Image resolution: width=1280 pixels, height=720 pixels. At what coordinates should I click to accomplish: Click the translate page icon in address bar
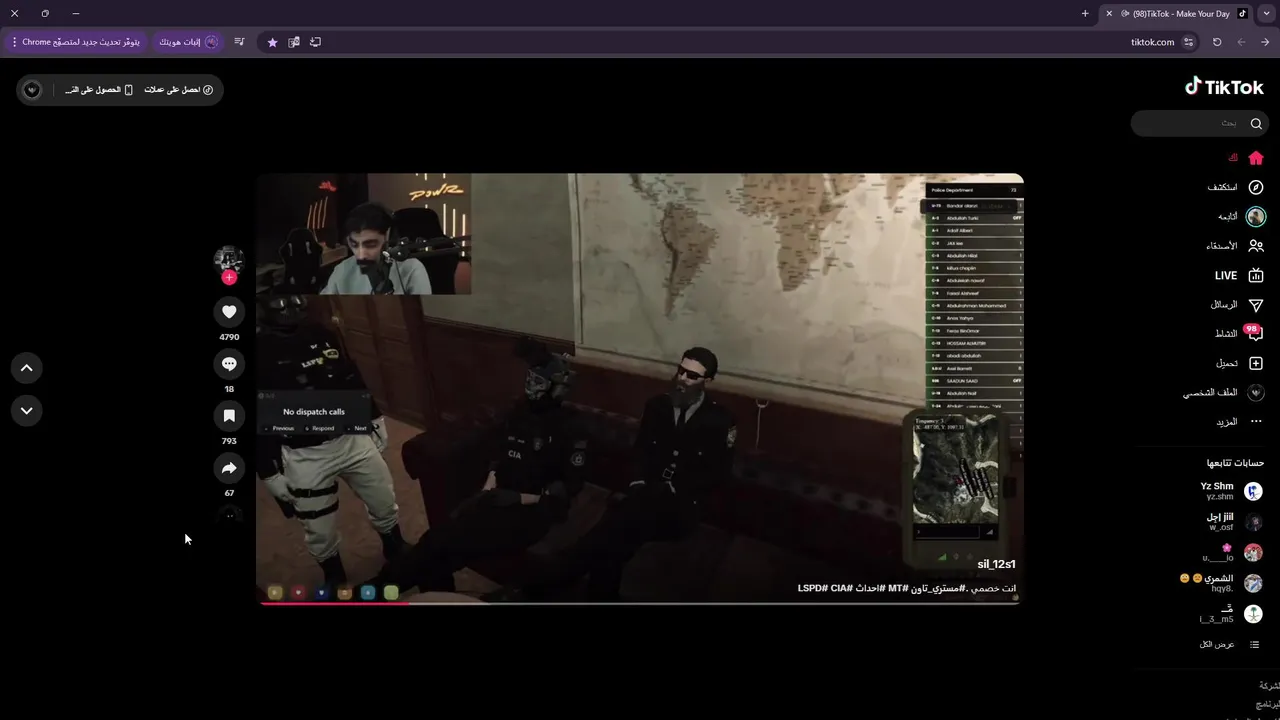pyautogui.click(x=294, y=42)
